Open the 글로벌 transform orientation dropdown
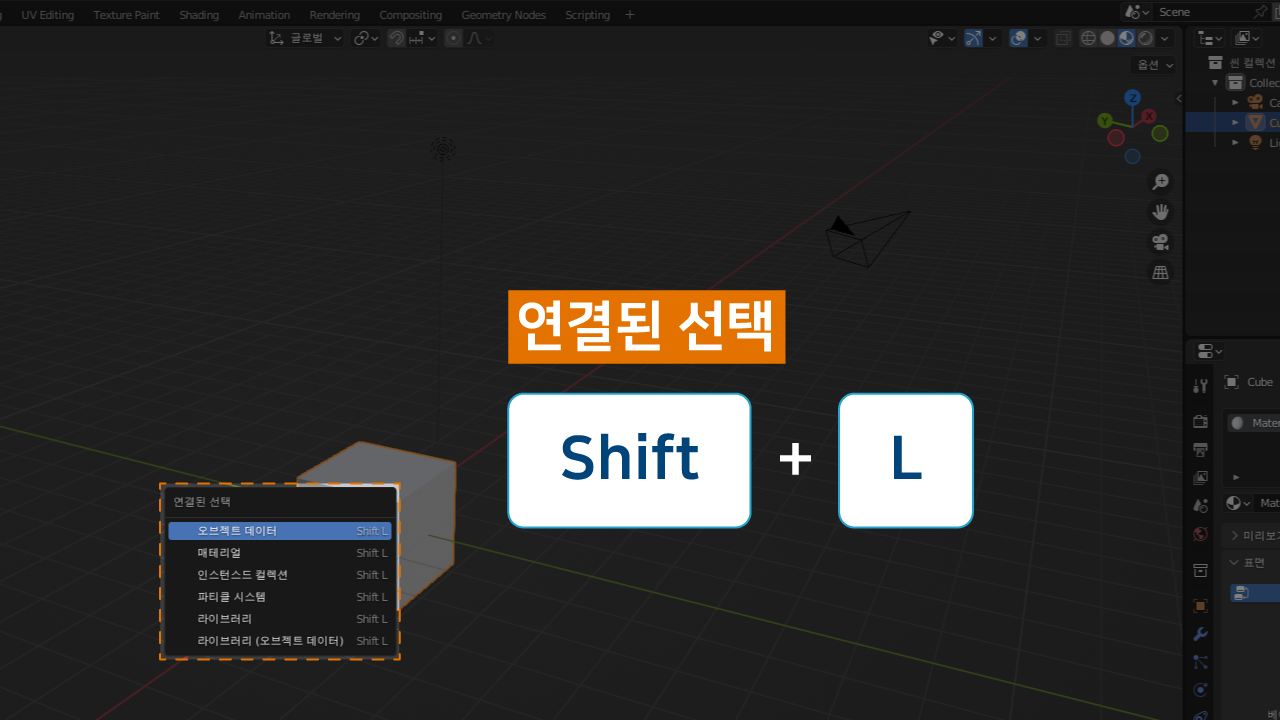 306,38
